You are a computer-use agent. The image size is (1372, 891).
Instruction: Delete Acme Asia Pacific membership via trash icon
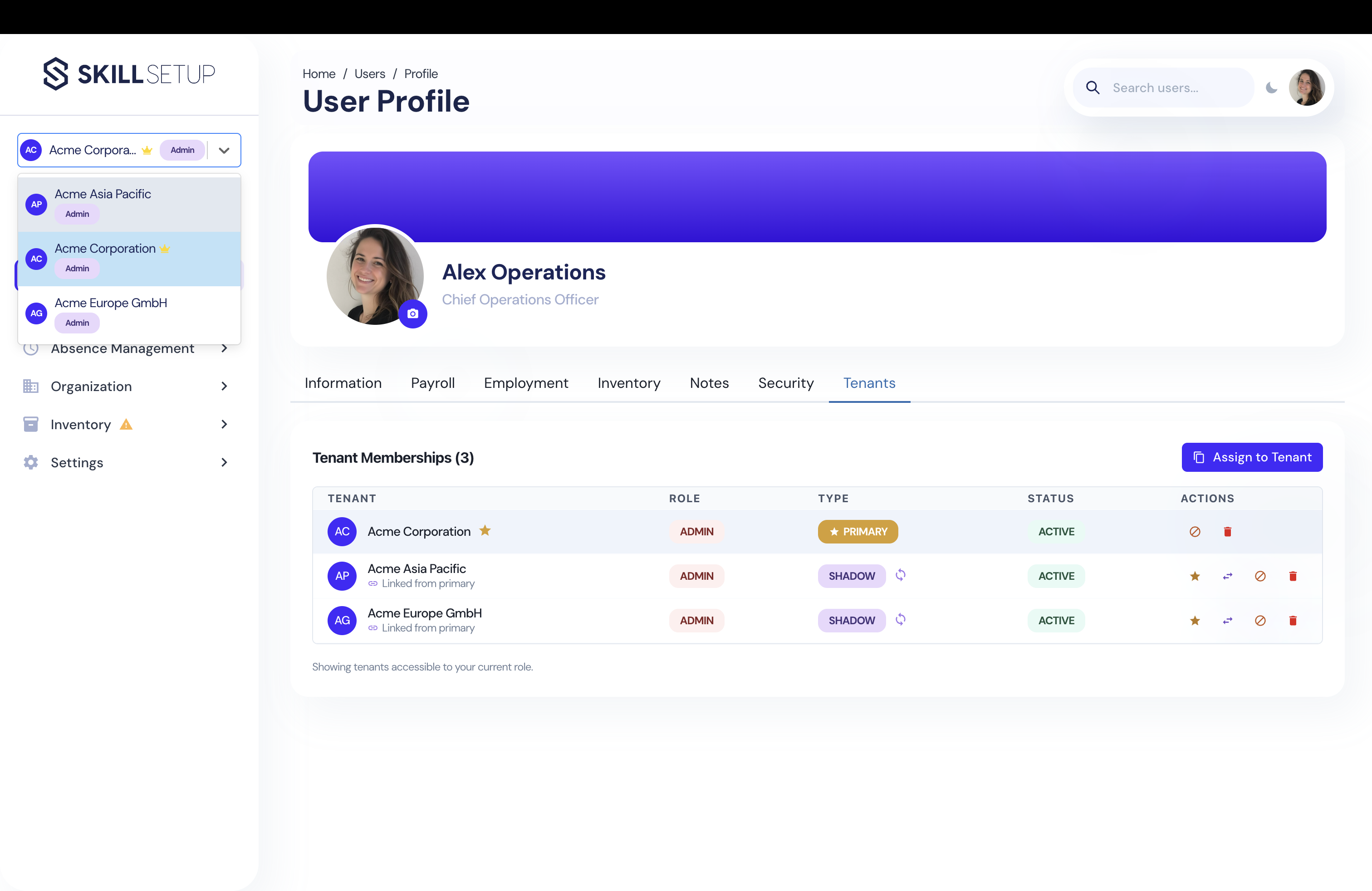[x=1293, y=576]
